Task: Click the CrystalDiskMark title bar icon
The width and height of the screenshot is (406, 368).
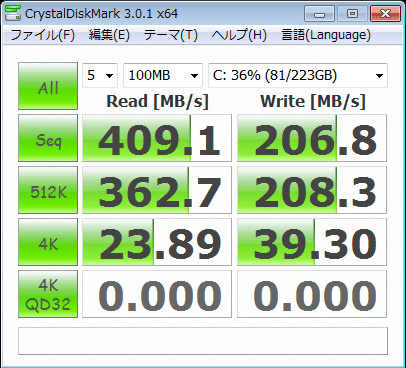Action: click(13, 13)
